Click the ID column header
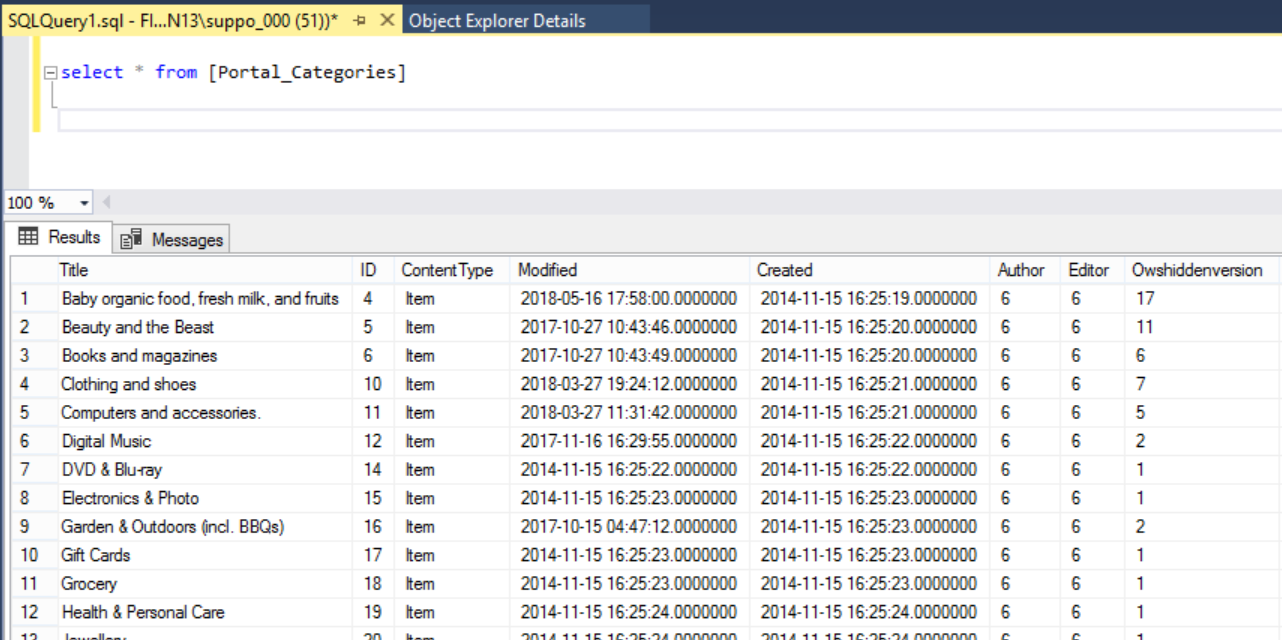The width and height of the screenshot is (1282, 640). tap(374, 270)
